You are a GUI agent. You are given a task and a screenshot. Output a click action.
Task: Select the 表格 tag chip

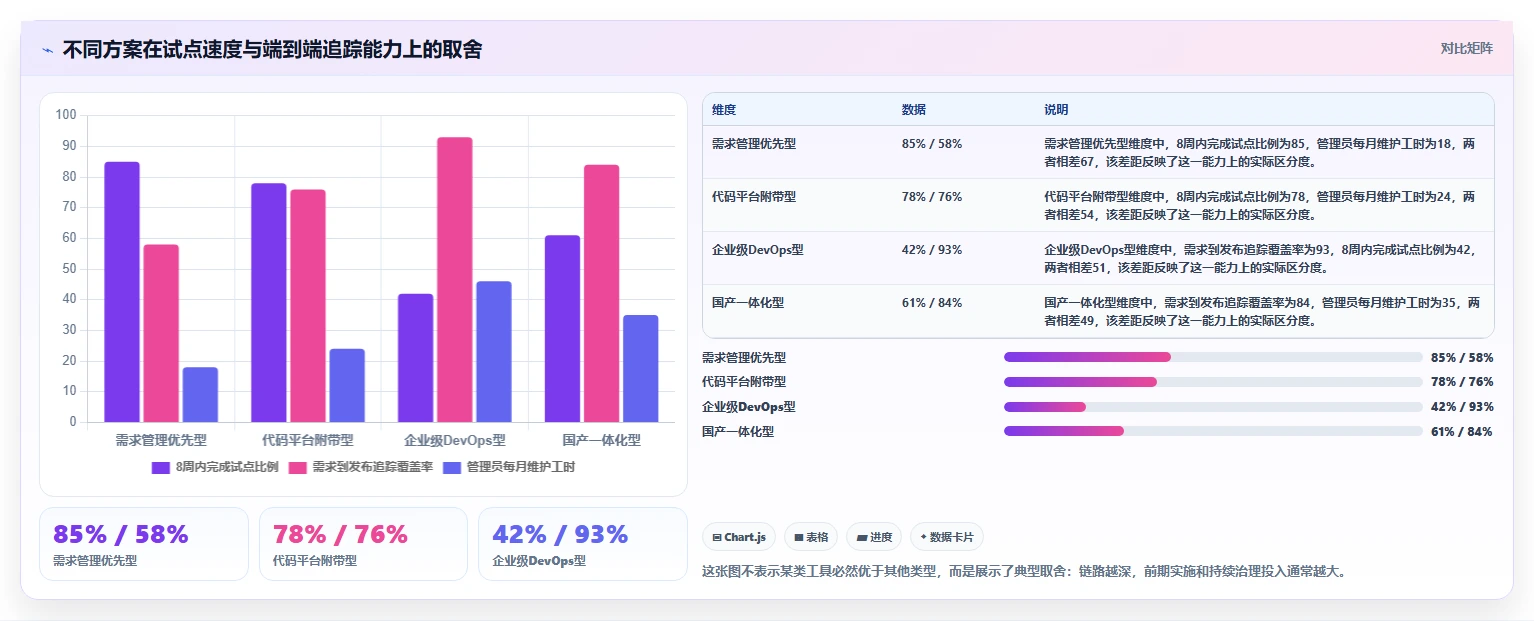811,537
